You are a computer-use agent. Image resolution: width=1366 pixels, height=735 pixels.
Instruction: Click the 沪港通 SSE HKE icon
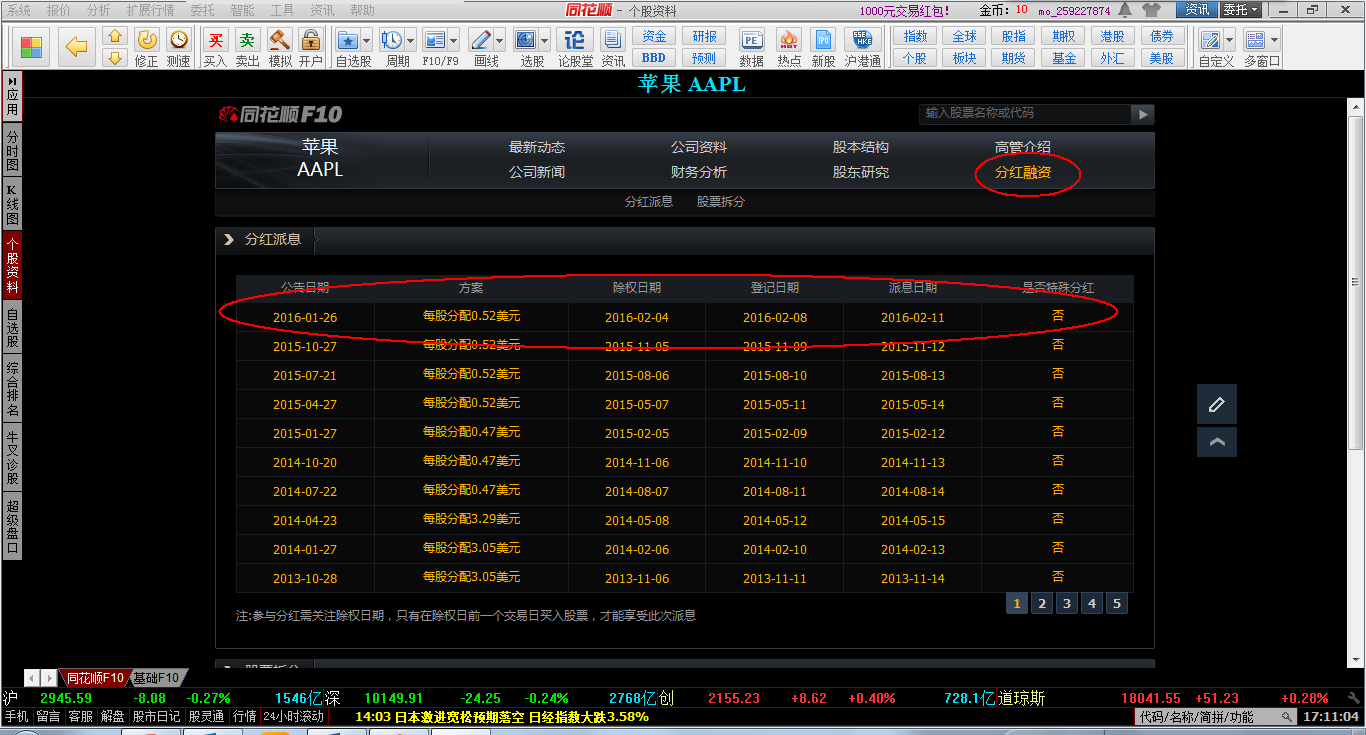point(862,40)
